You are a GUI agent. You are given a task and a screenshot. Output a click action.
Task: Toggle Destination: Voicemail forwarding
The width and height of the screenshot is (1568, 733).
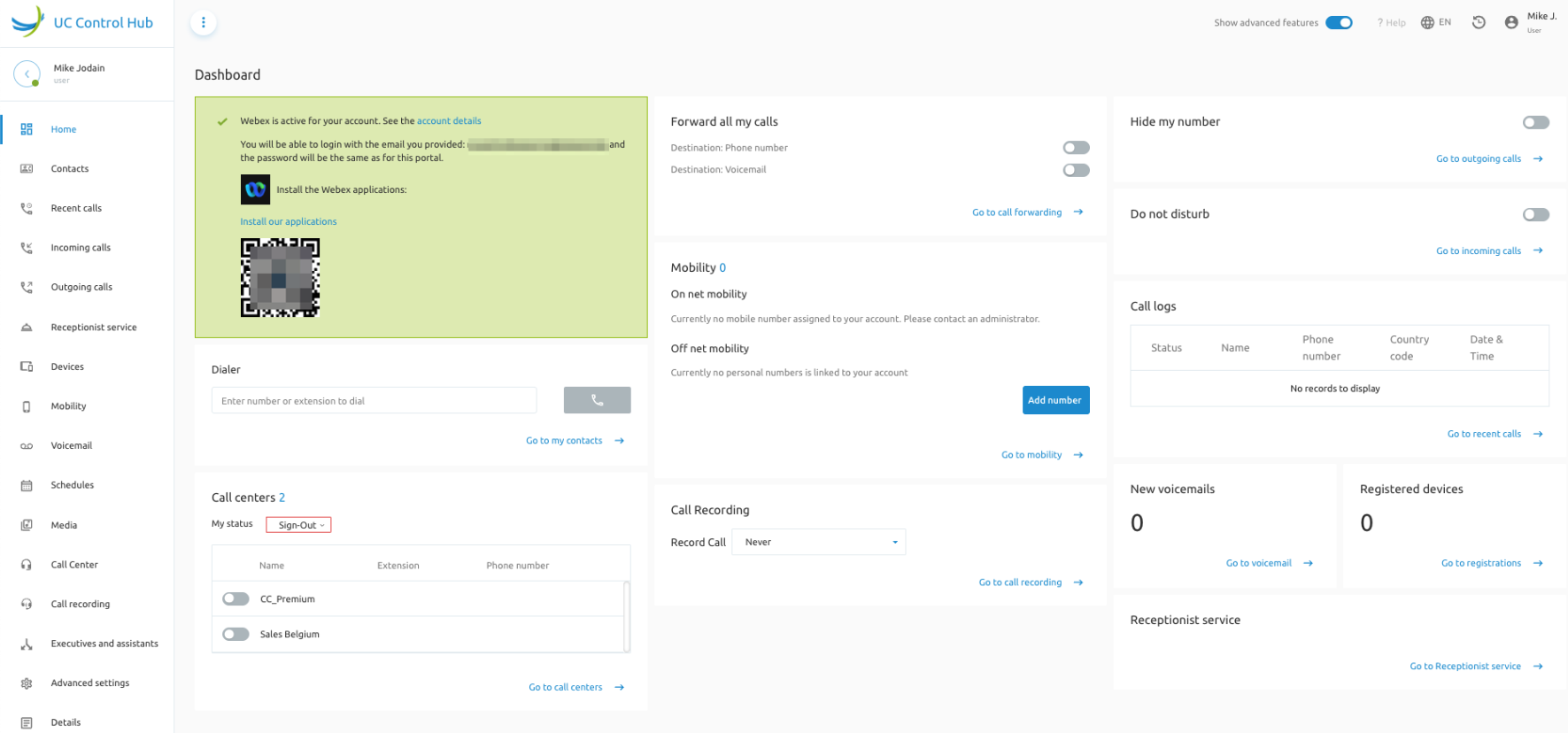point(1076,170)
